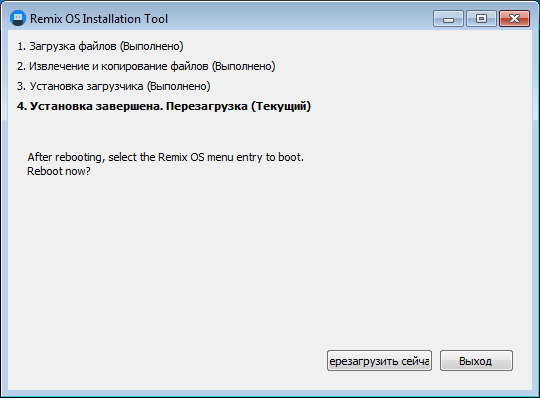Screen dimensions: 540x398
Task: Minimize the Remix OS Installation Tool window
Action: pyautogui.click(x=448, y=19)
